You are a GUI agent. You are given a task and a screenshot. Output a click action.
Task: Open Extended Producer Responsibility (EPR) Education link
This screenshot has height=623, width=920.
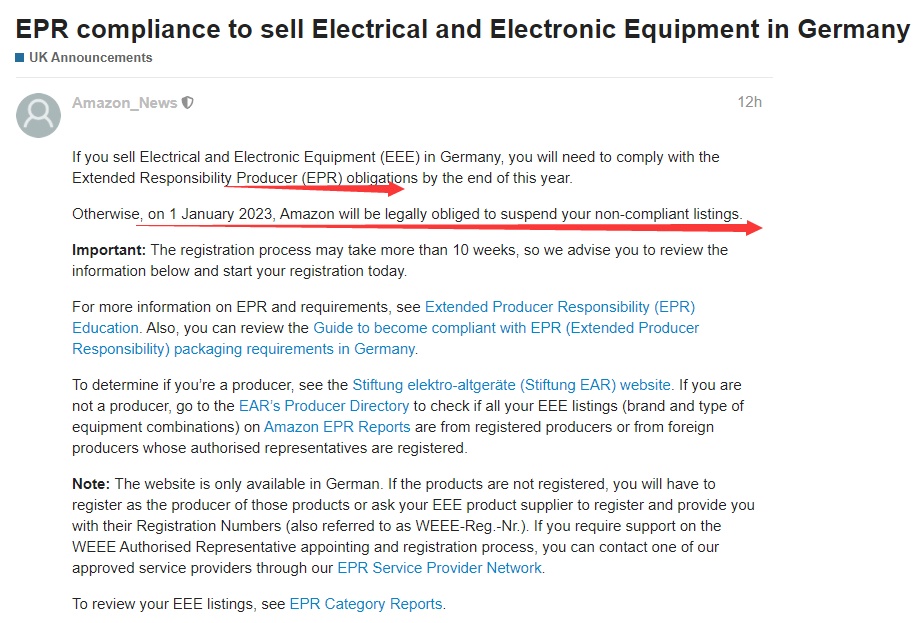tap(560, 307)
